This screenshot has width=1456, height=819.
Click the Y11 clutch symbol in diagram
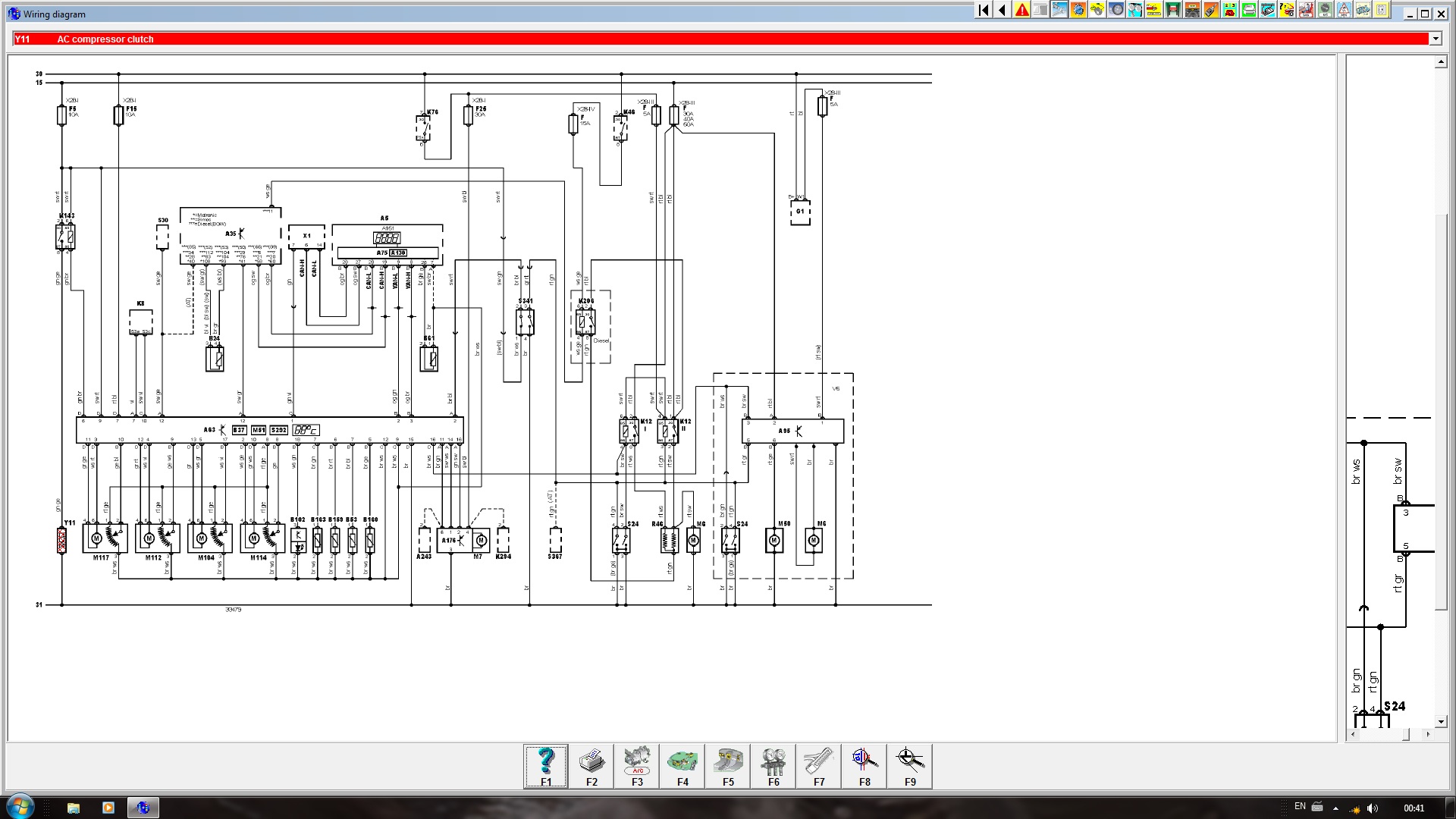(x=61, y=540)
